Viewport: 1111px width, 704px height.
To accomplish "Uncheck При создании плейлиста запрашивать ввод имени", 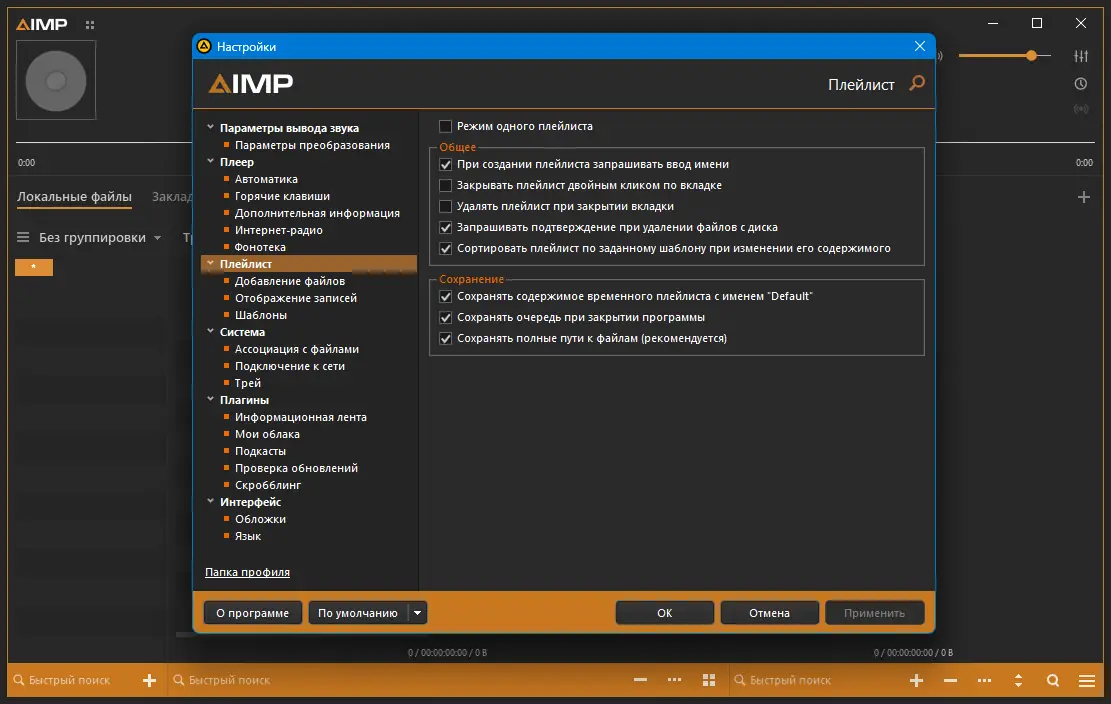I will click(x=445, y=164).
